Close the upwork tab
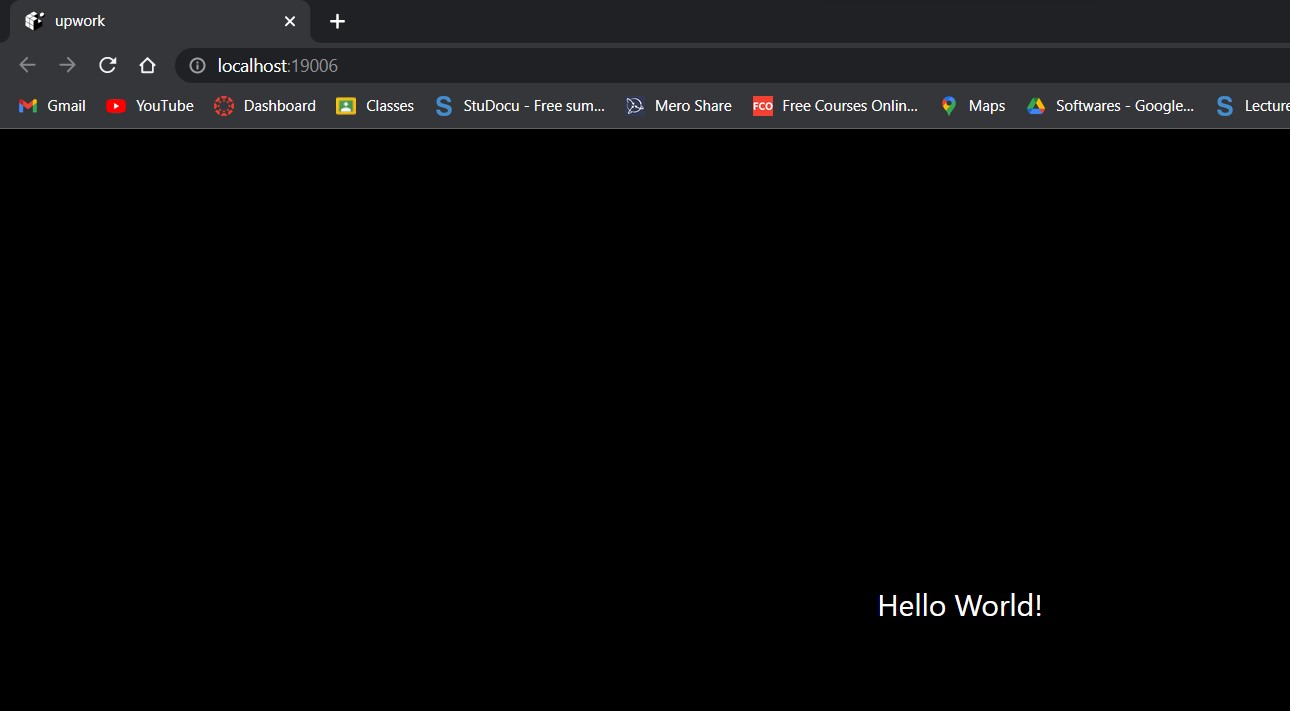The image size is (1290, 711). click(290, 21)
